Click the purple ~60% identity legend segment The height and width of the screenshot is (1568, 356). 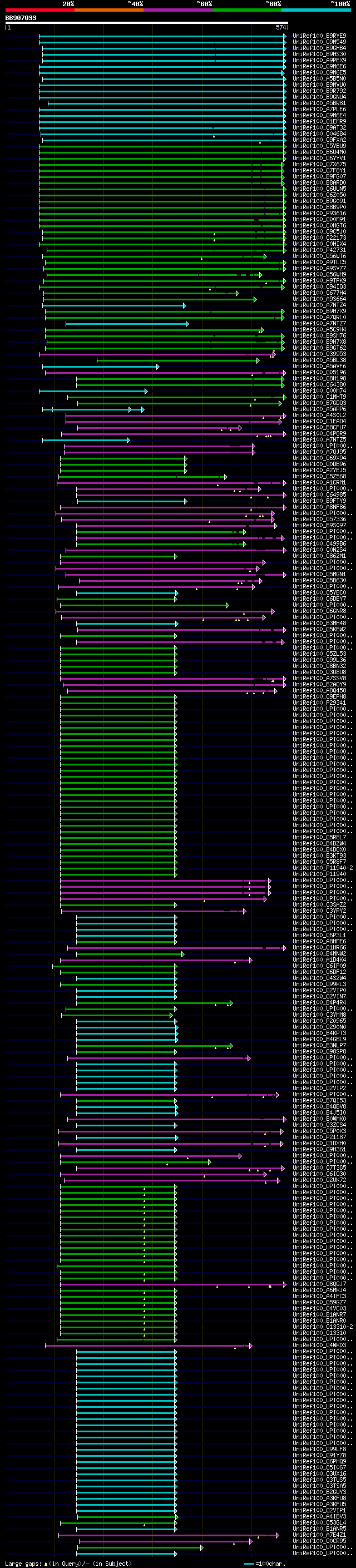[x=177, y=10]
